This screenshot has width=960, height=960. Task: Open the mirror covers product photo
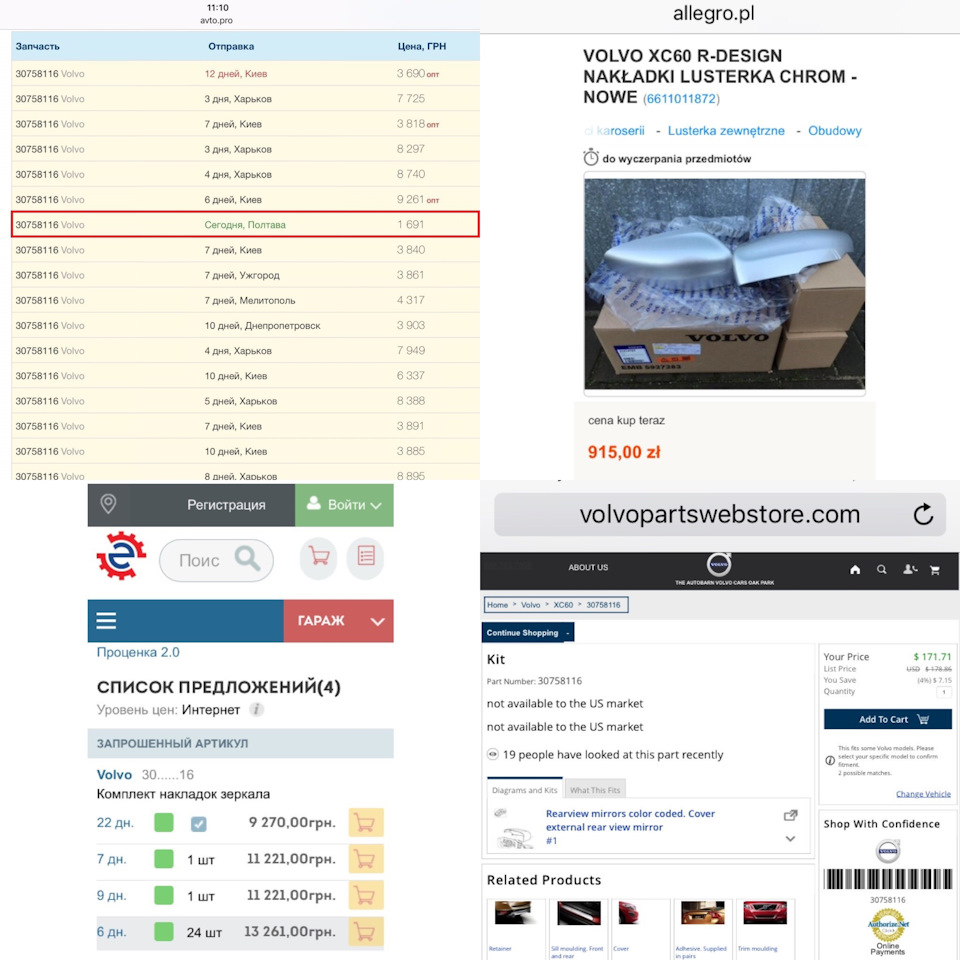724,283
